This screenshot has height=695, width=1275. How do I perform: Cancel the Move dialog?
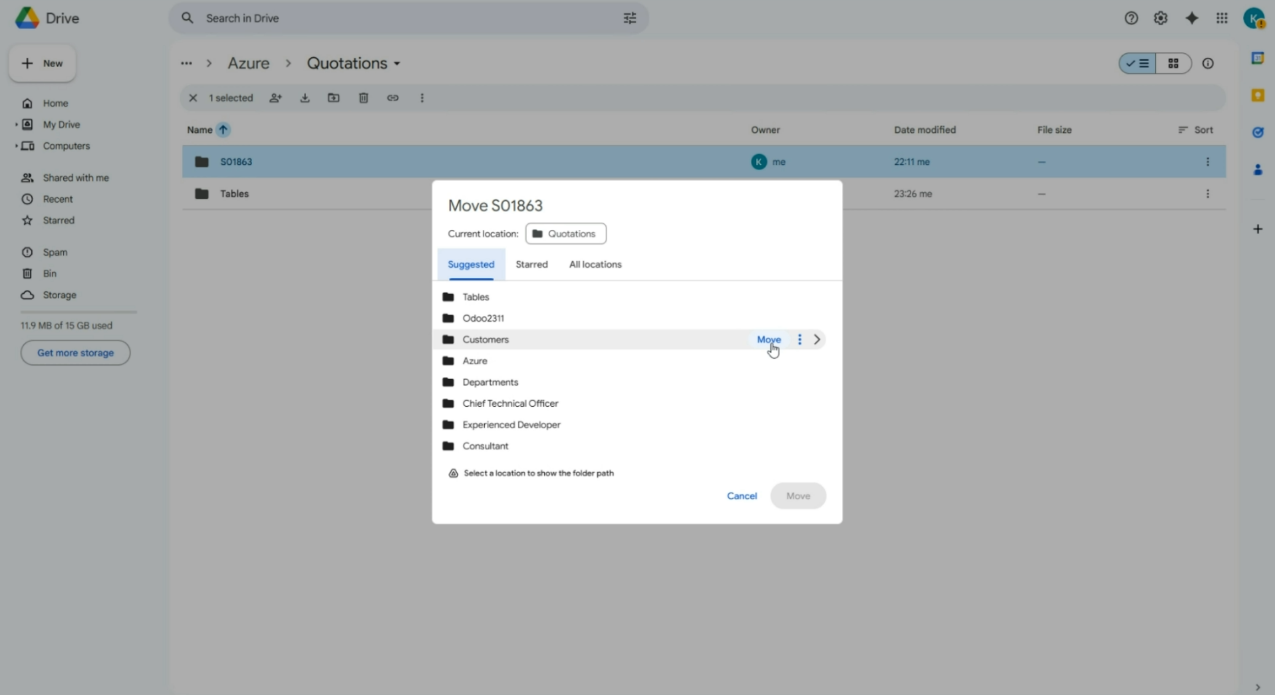point(741,496)
